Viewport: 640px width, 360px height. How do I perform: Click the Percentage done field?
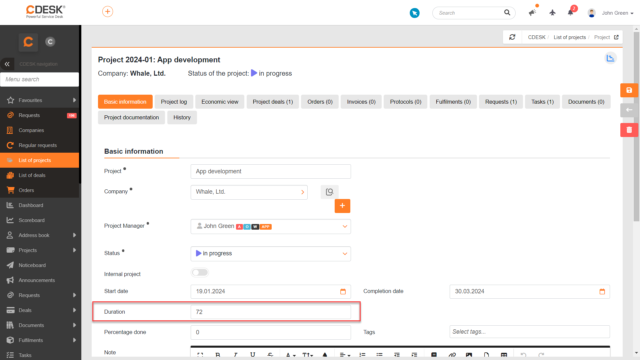point(271,332)
